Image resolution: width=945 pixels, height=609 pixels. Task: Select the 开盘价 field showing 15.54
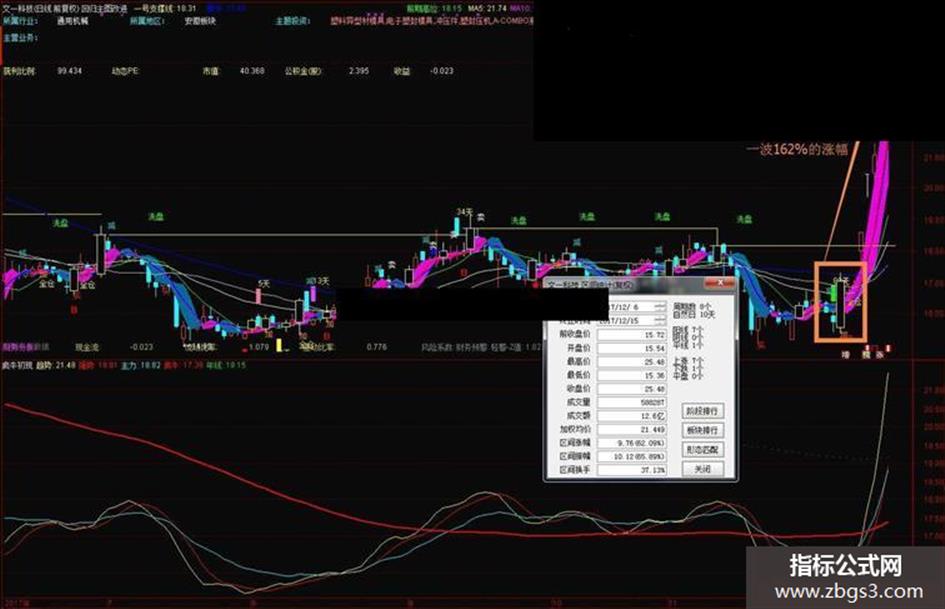pos(632,349)
